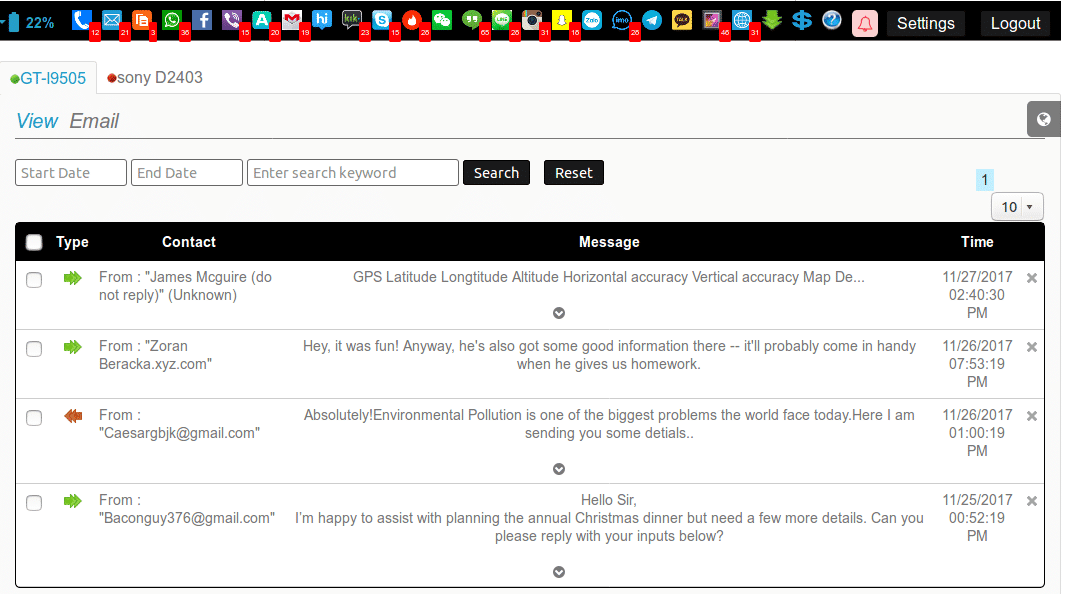Click the Contact column header
This screenshot has width=1073, height=594.
[189, 242]
